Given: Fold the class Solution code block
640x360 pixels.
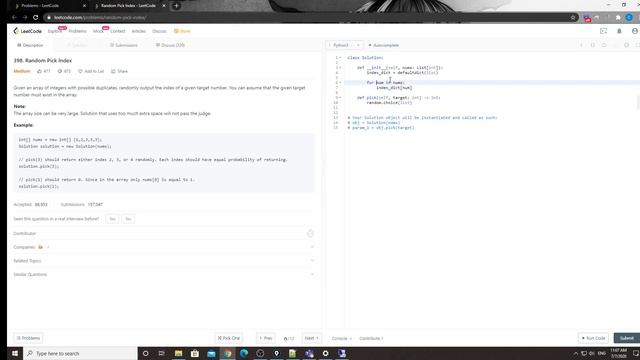Looking at the screenshot, I should [x=340, y=58].
